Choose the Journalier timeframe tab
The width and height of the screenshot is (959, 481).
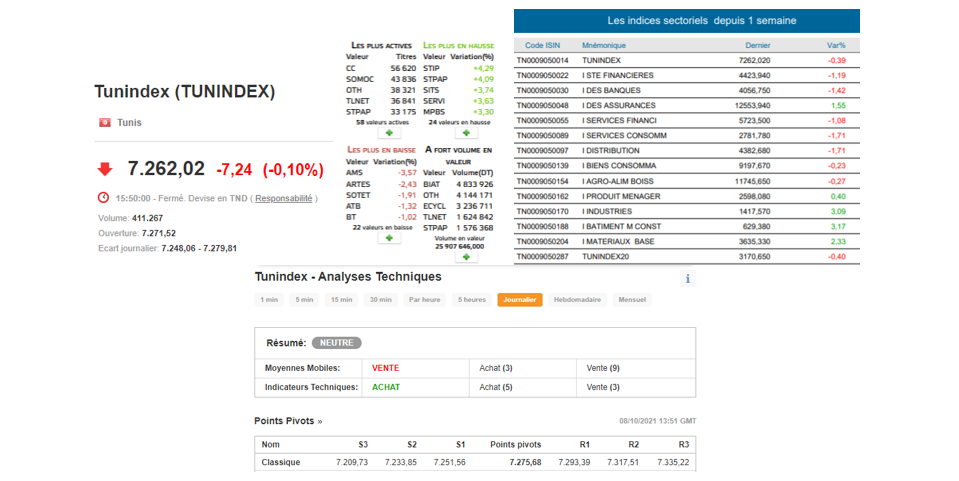point(520,300)
